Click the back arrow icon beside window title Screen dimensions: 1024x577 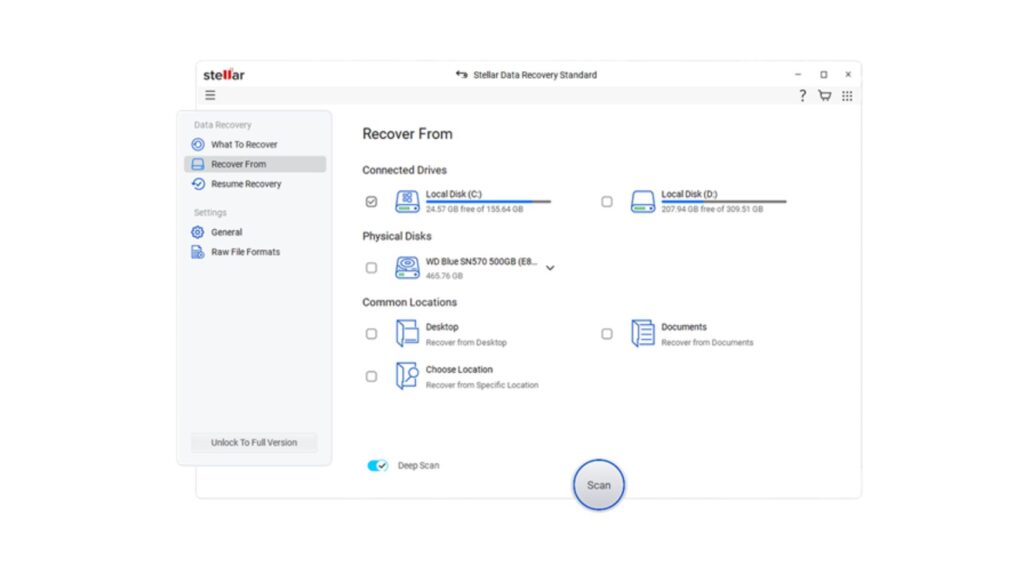coord(462,74)
